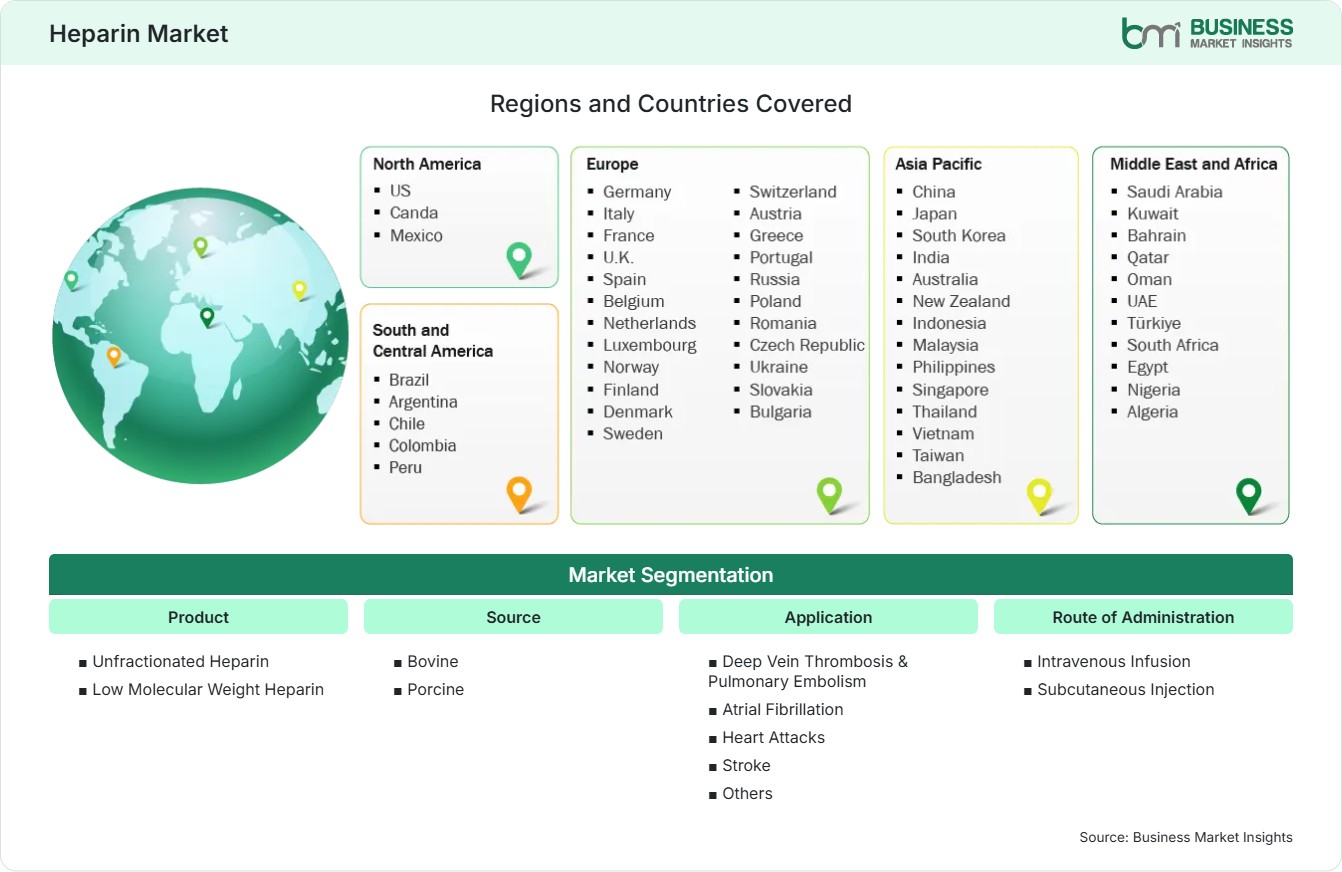This screenshot has width=1342, height=872.
Task: Click Source: Business Market Insights credit
Action: click(x=1186, y=837)
